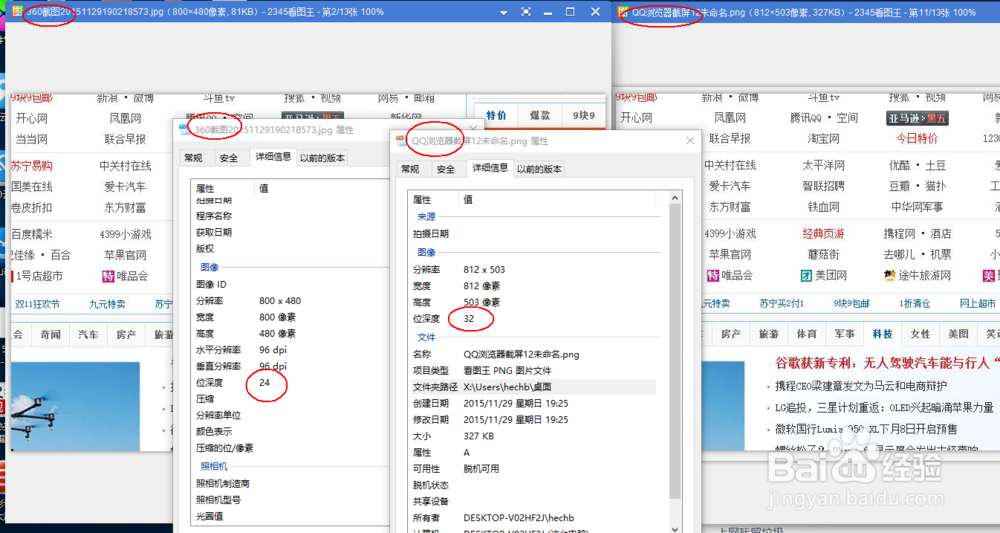Open the dropdown arrow in 360截图 viewer title bar

(504, 12)
